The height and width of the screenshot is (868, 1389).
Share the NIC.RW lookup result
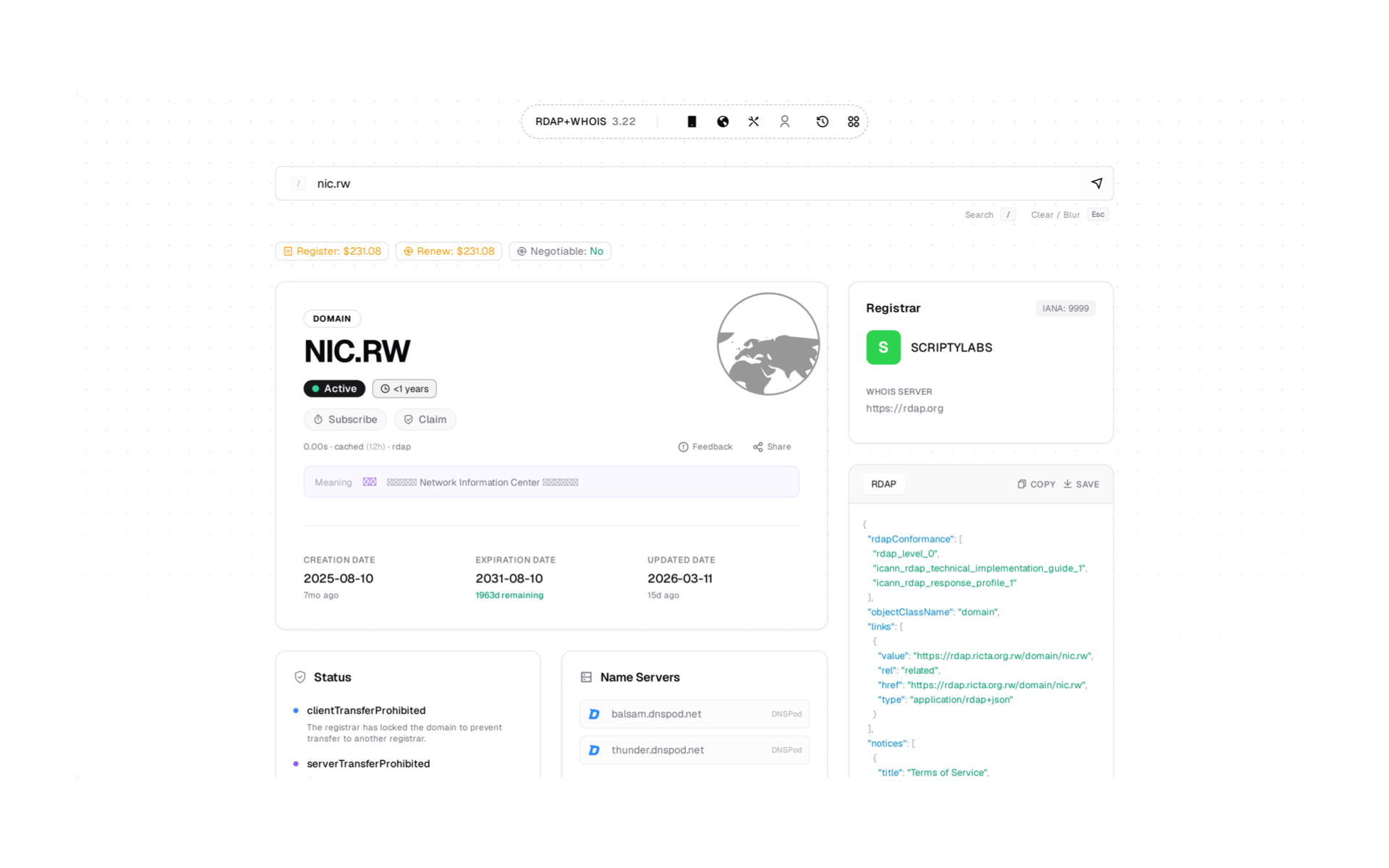tap(772, 447)
